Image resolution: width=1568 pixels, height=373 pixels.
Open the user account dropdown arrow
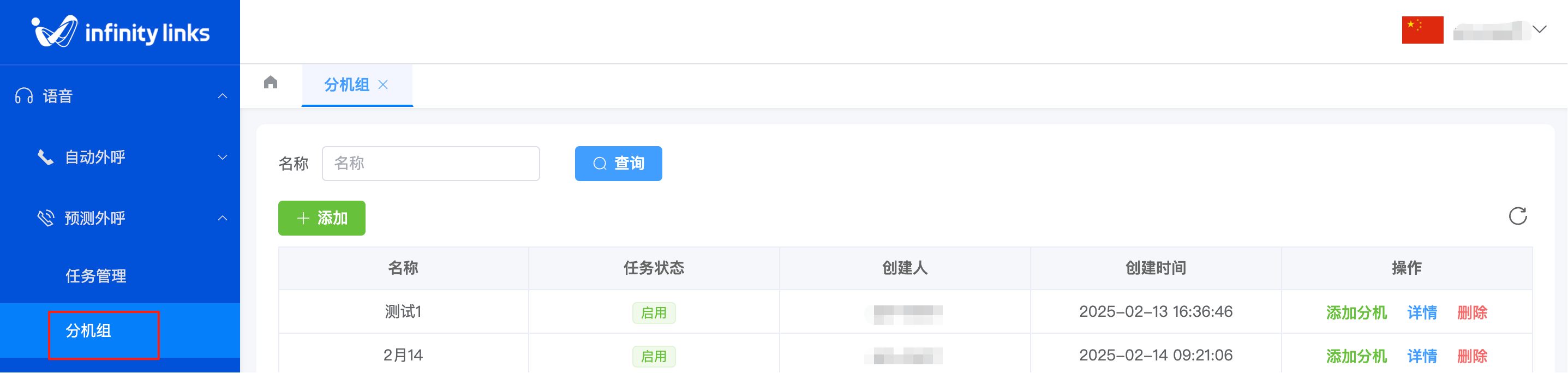click(1540, 30)
